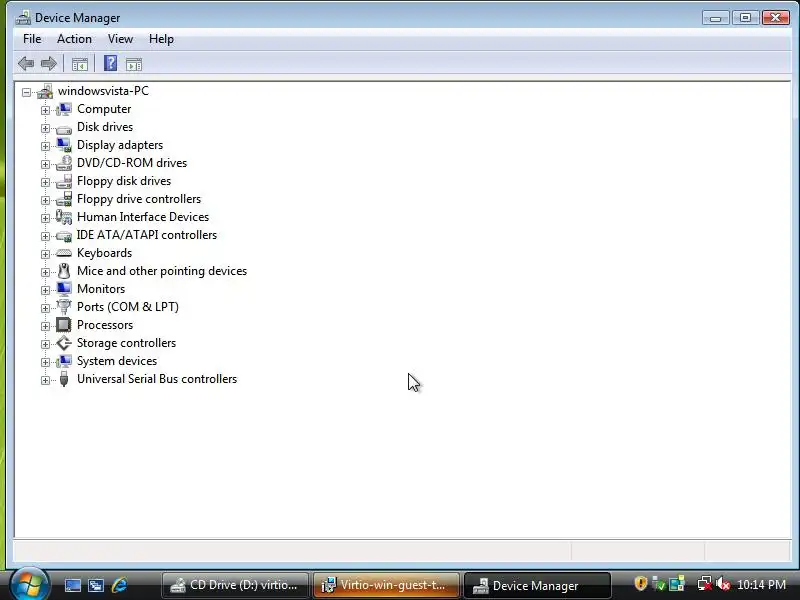Viewport: 800px width, 600px height.
Task: Expand the Floppy disk drives category
Action: coord(45,182)
